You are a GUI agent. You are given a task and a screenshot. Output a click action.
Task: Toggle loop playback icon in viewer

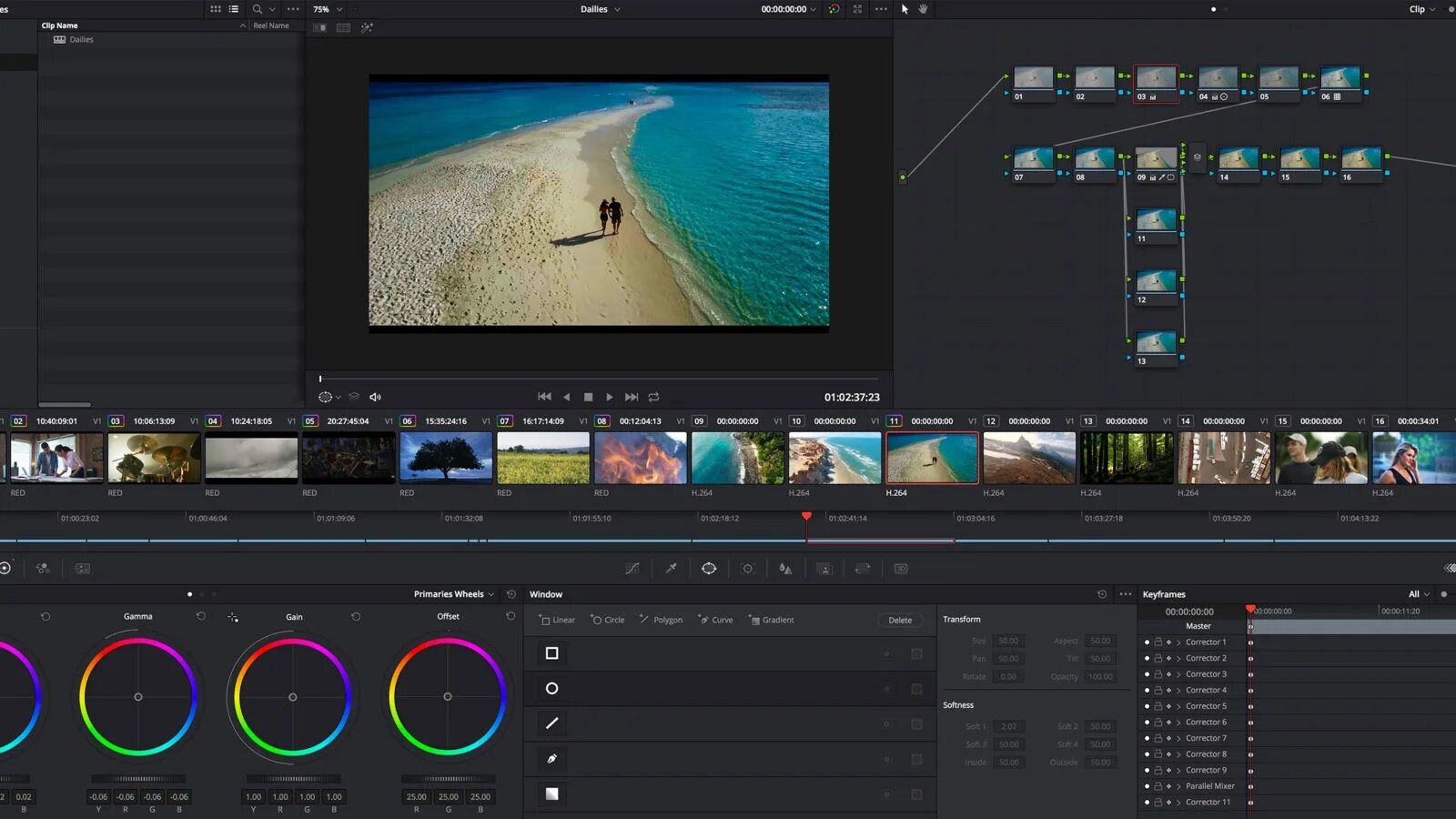click(653, 398)
